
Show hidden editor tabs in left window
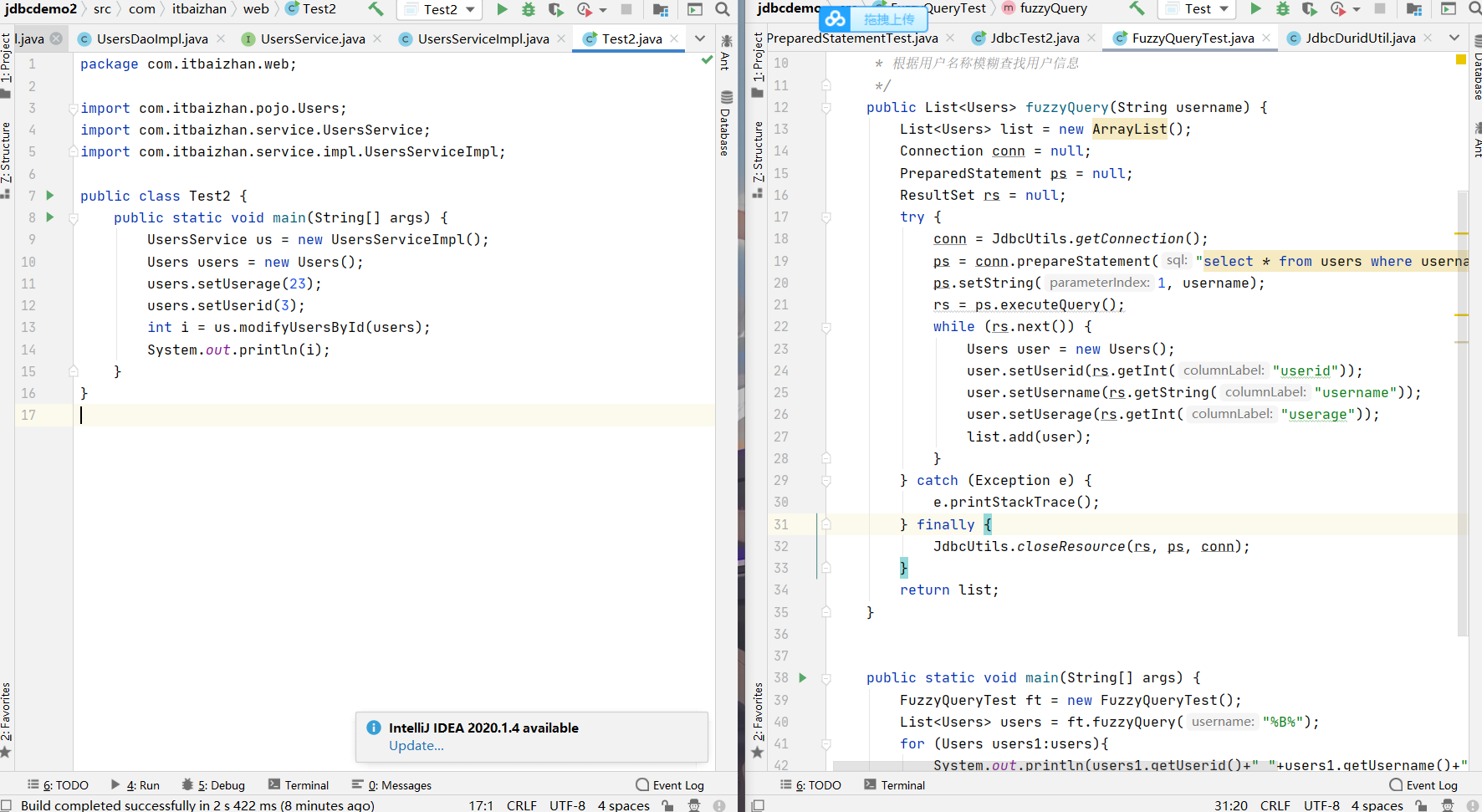pyautogui.click(x=700, y=38)
